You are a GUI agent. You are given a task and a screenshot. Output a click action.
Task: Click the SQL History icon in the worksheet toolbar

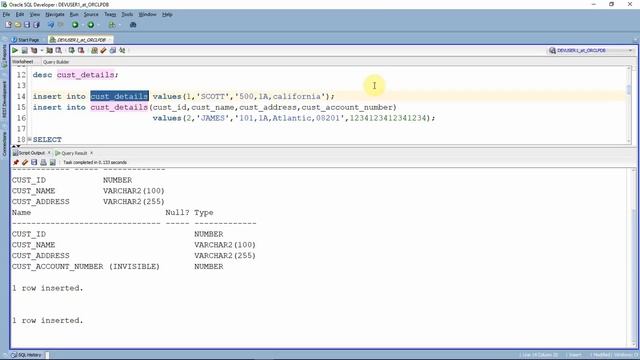tap(113, 51)
